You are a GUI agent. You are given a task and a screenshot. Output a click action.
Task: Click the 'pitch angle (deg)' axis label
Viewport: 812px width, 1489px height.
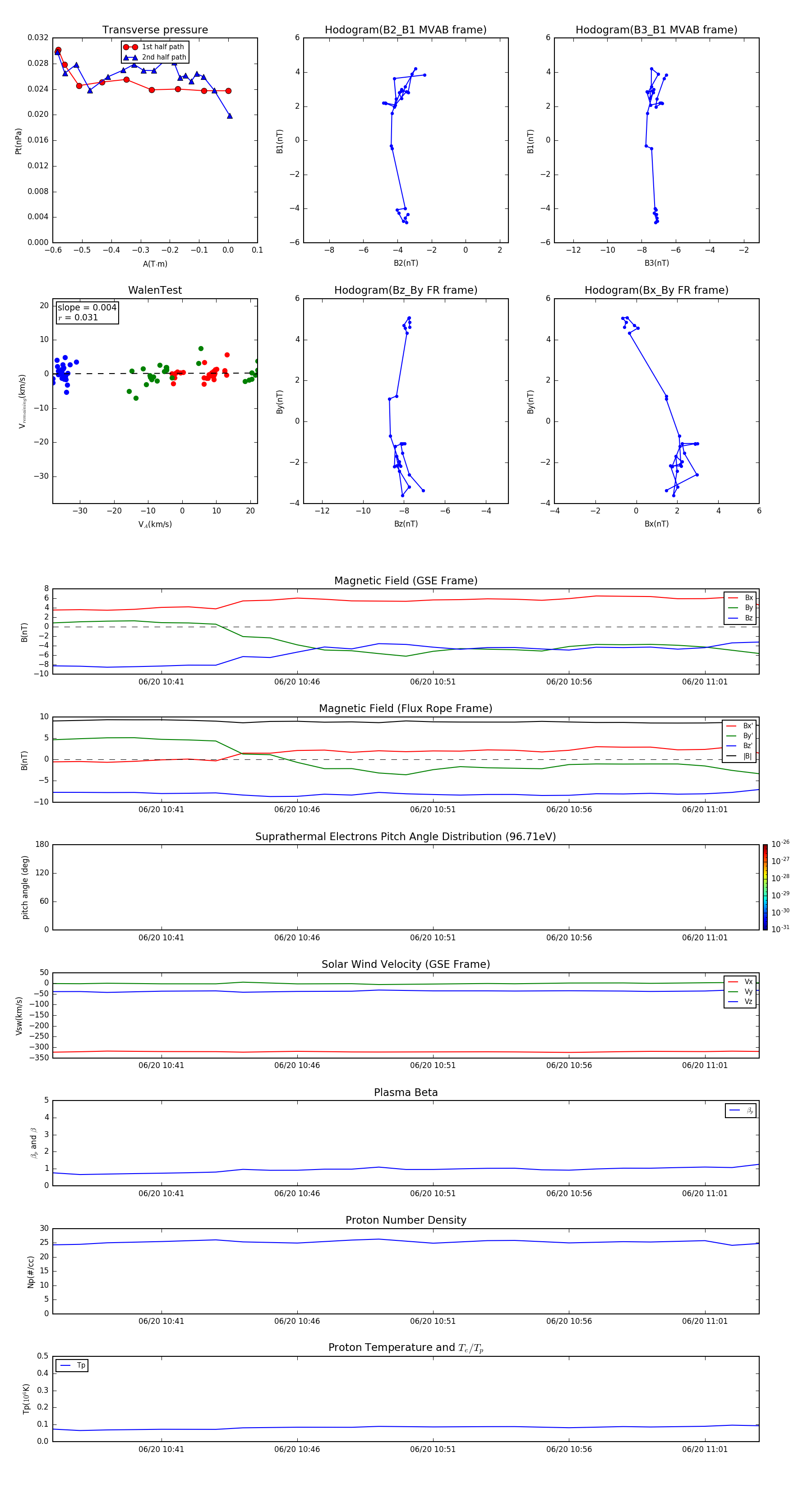click(25, 887)
